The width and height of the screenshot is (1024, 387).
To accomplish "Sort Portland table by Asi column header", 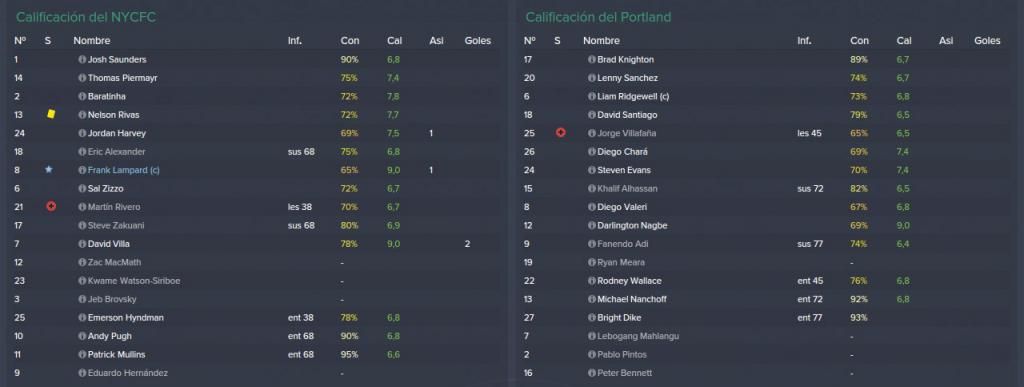I will (946, 40).
